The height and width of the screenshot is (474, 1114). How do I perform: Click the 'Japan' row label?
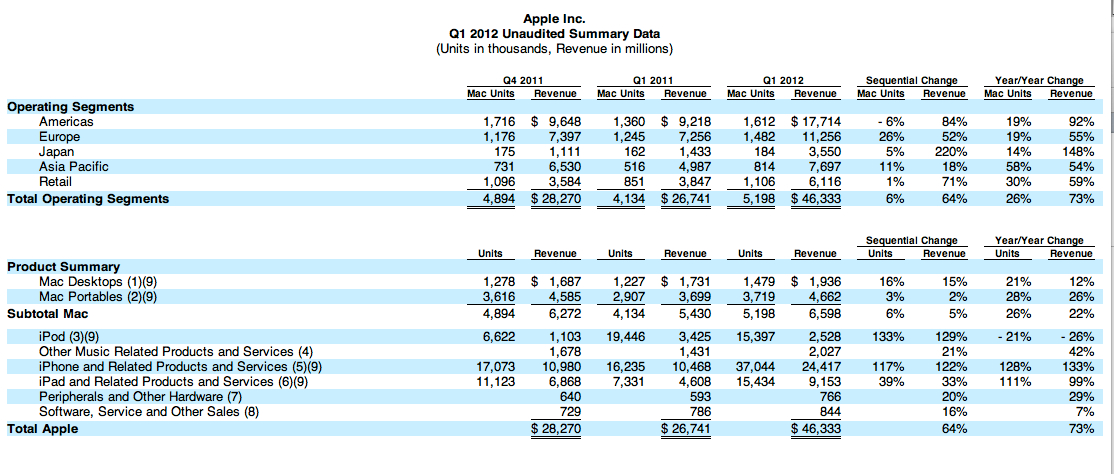point(56,151)
